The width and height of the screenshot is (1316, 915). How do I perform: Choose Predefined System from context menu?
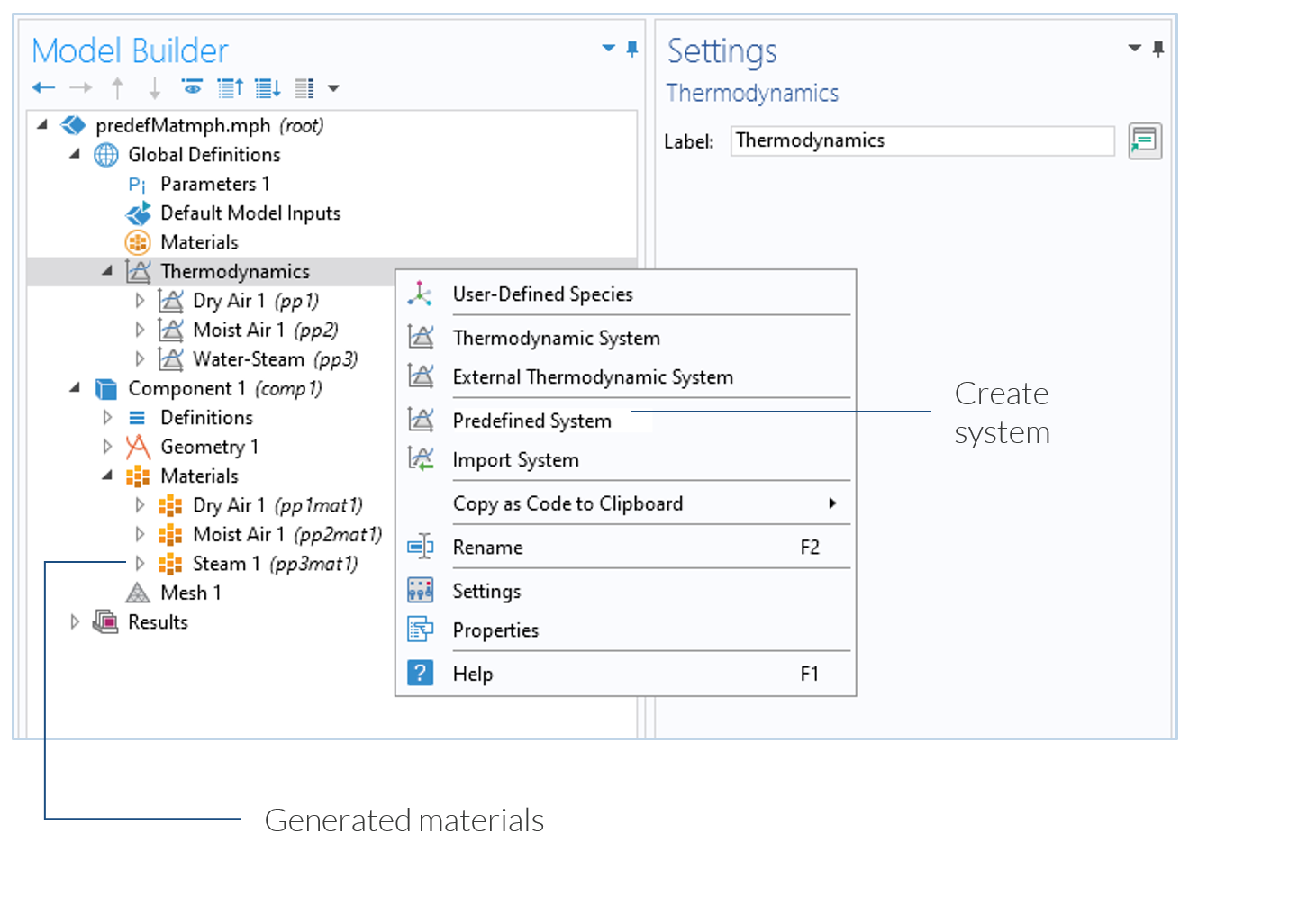[531, 421]
